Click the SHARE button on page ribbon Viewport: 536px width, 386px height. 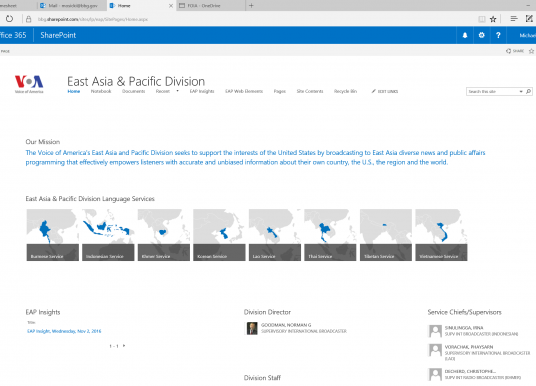(x=515, y=51)
